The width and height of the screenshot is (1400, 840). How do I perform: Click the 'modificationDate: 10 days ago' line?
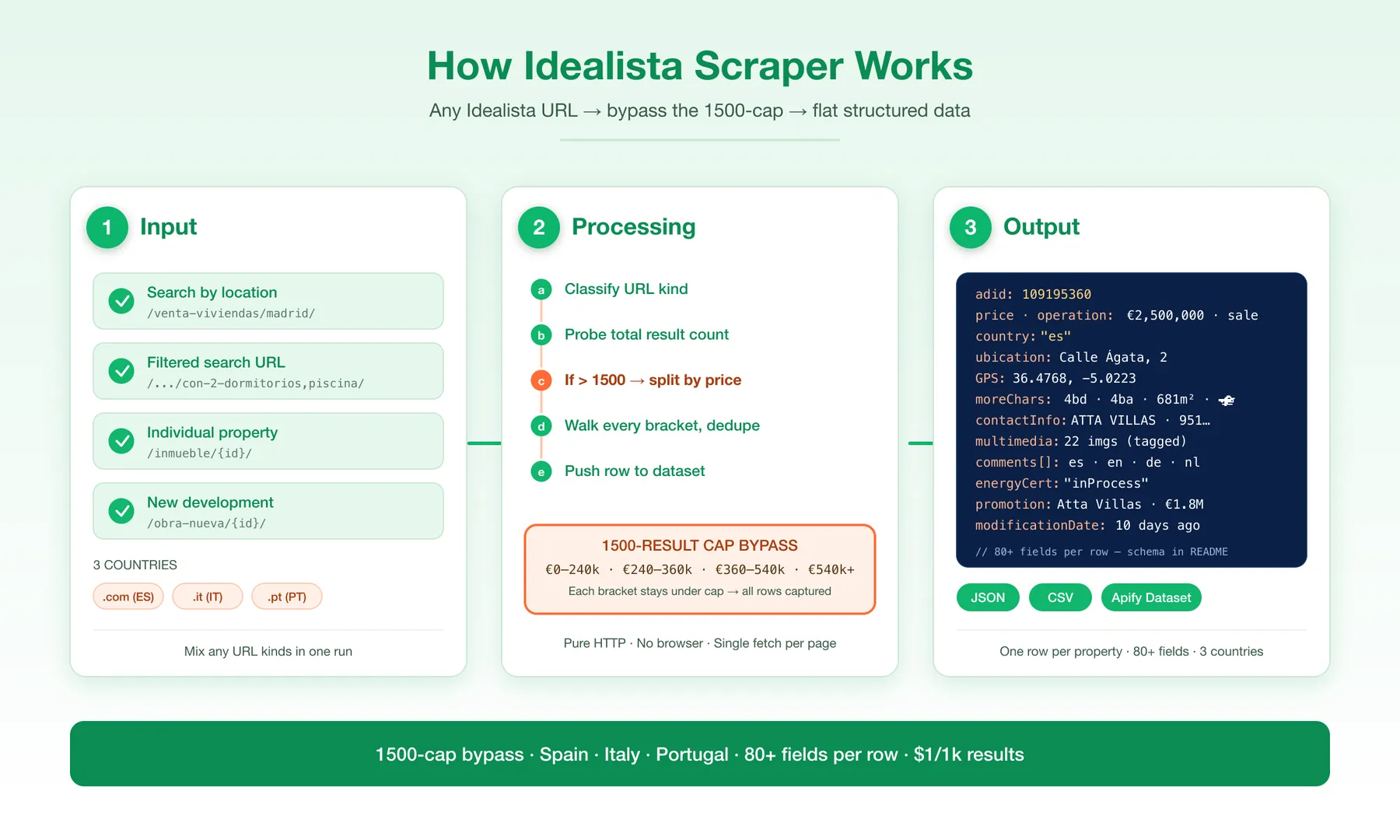tap(1087, 525)
